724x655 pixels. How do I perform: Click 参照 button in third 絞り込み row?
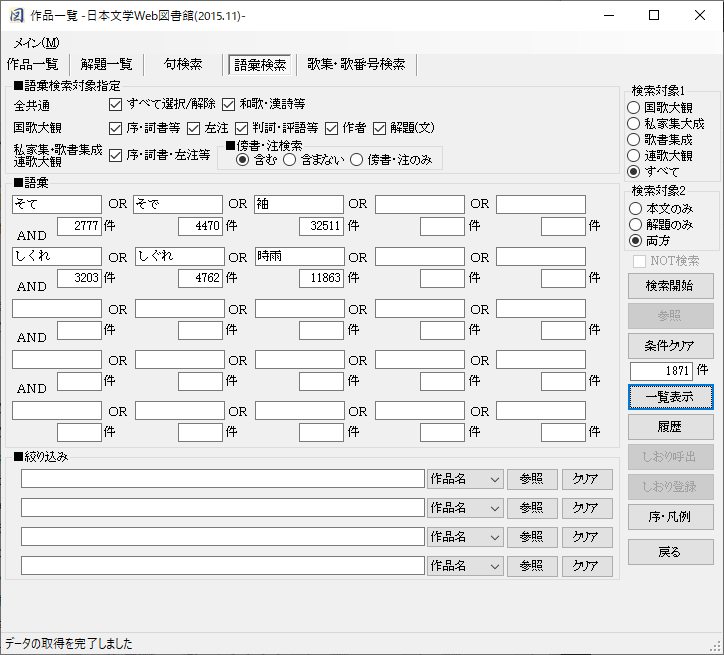532,537
